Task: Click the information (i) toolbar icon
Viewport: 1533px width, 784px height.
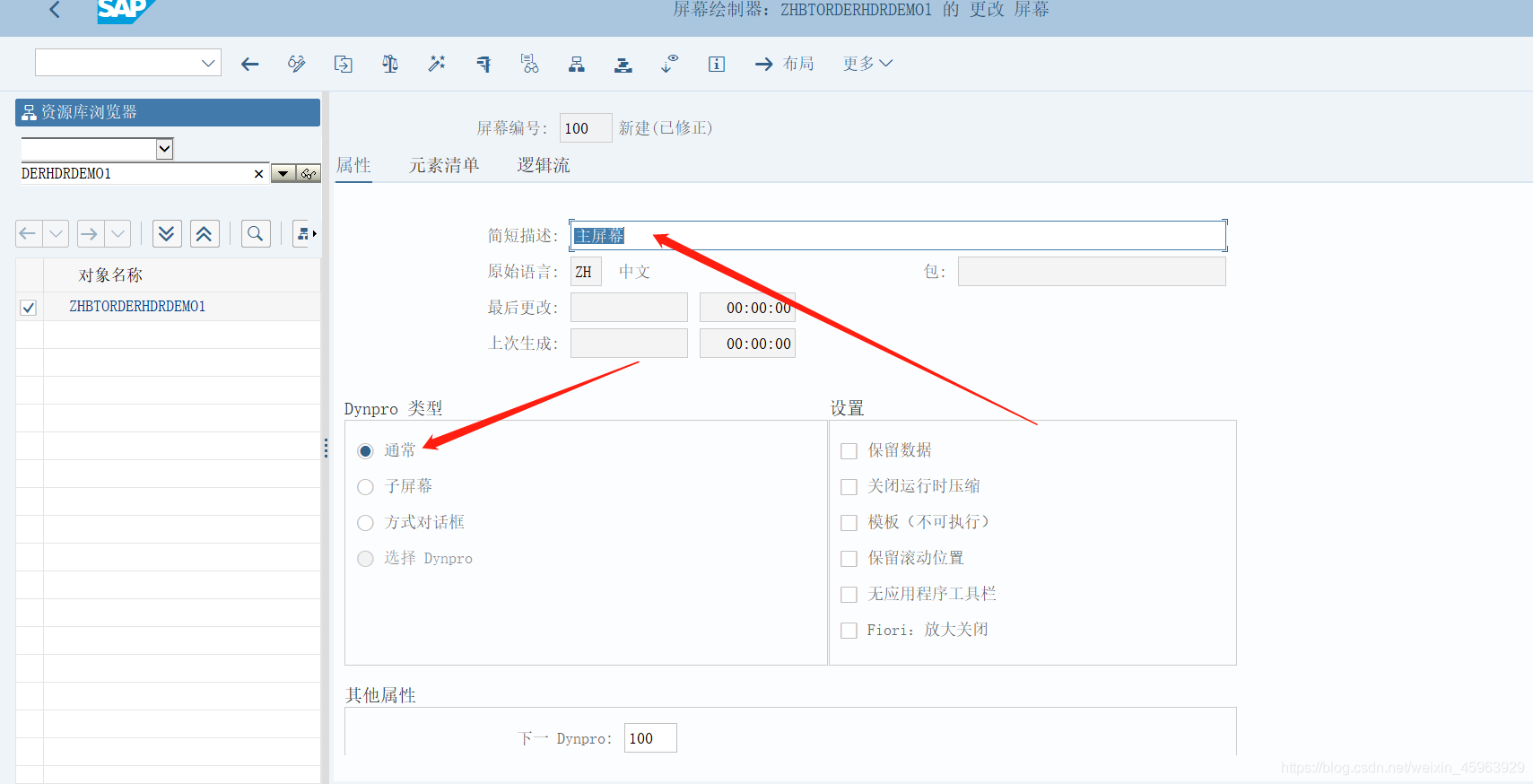Action: [x=717, y=64]
